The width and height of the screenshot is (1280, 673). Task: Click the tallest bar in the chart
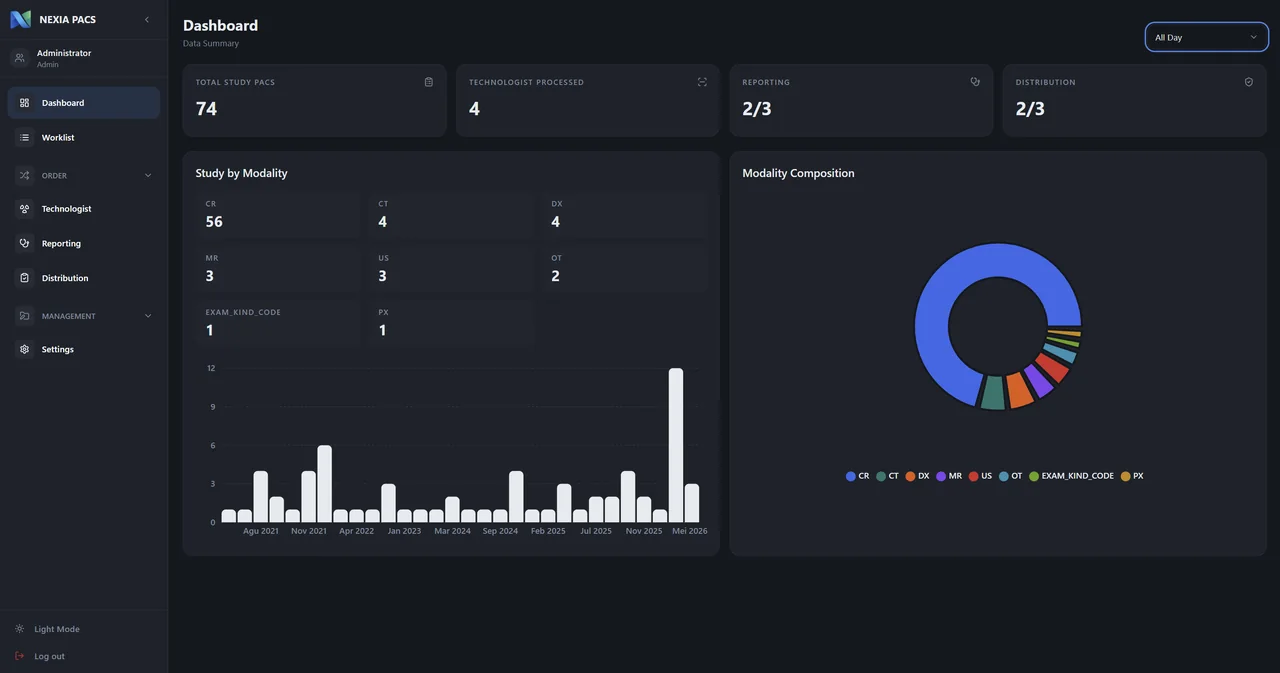coord(676,445)
